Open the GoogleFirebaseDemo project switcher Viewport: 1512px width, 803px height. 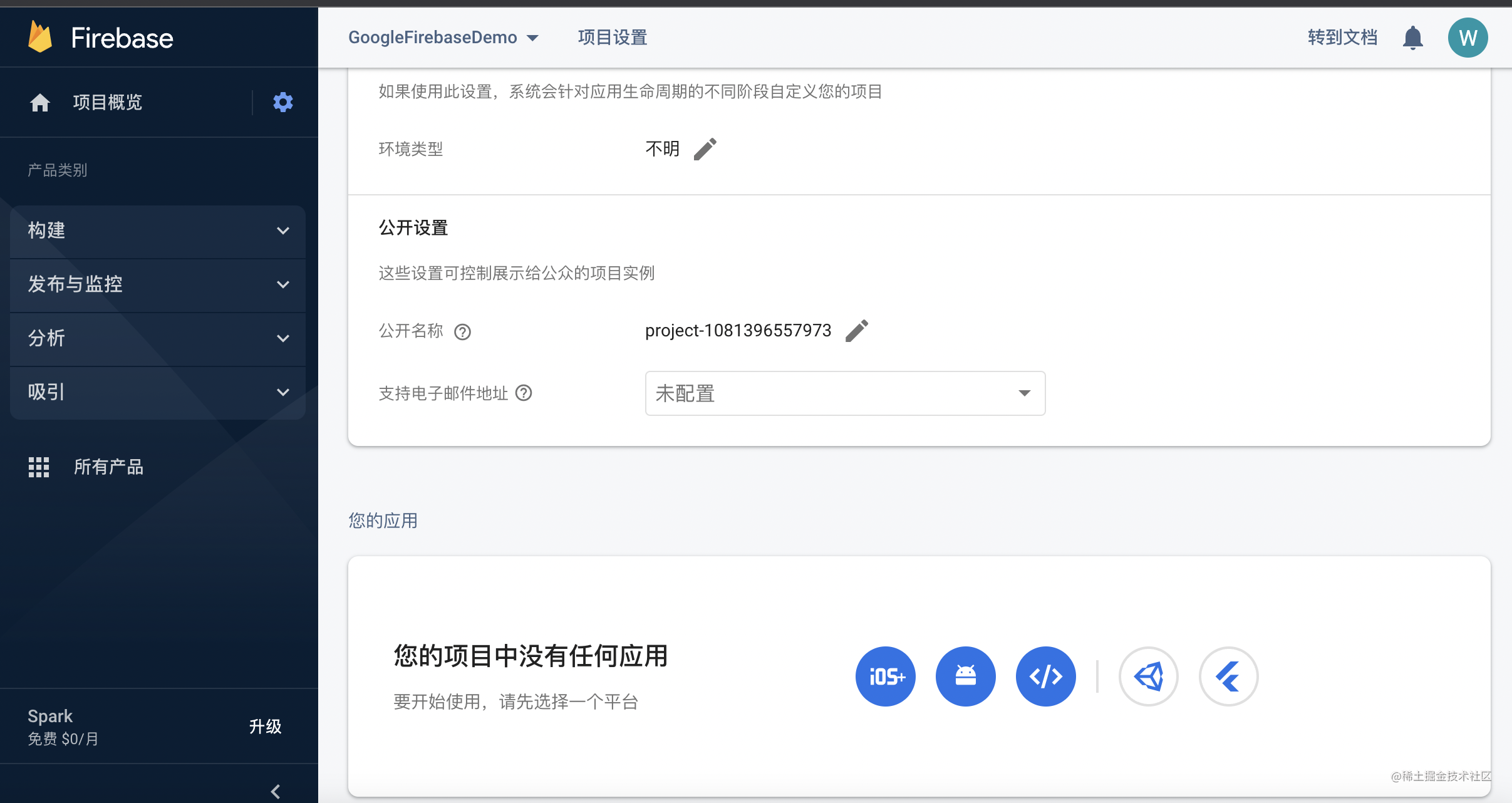click(443, 38)
